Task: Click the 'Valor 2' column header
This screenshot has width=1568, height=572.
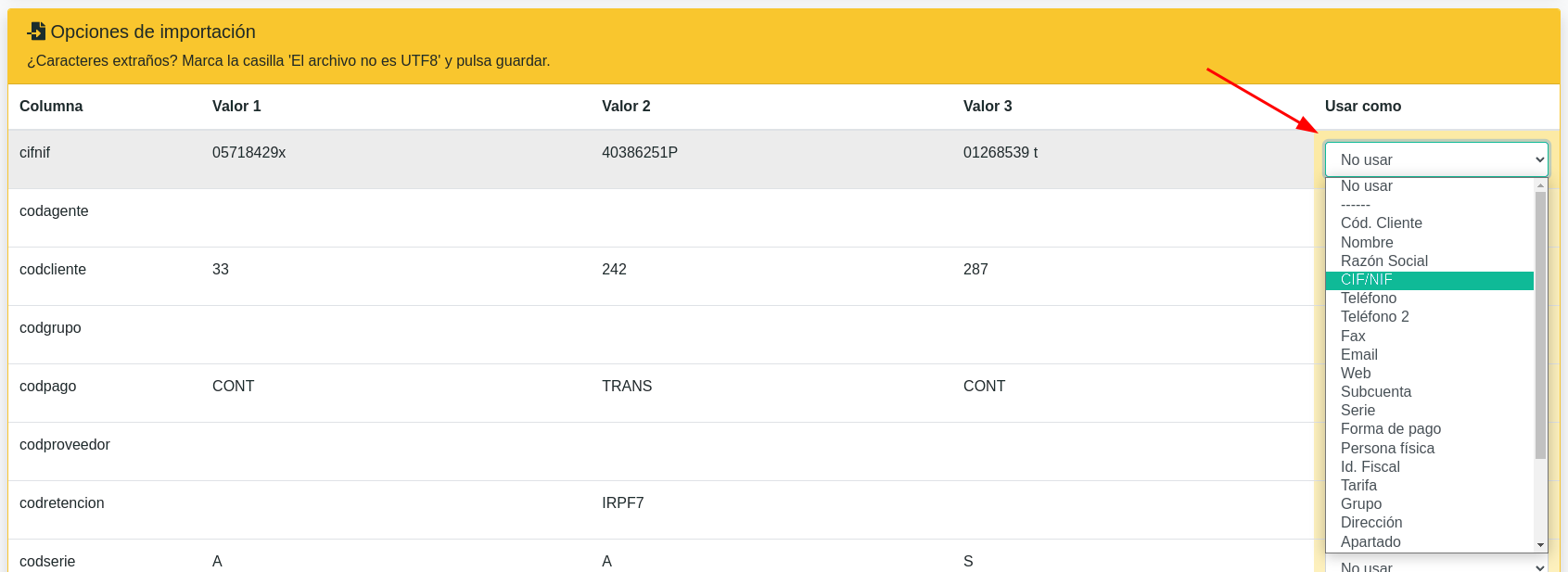Action: [x=626, y=107]
